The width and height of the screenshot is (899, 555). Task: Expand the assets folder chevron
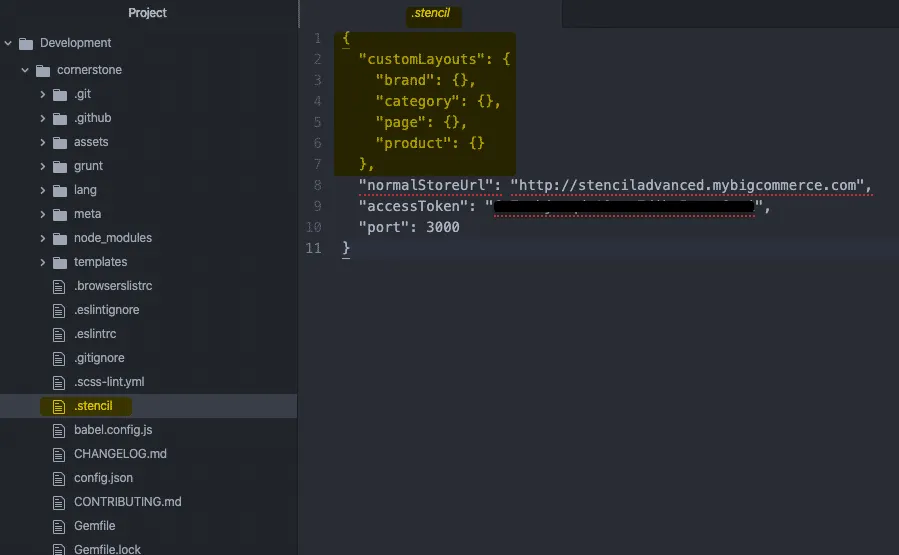click(x=42, y=142)
